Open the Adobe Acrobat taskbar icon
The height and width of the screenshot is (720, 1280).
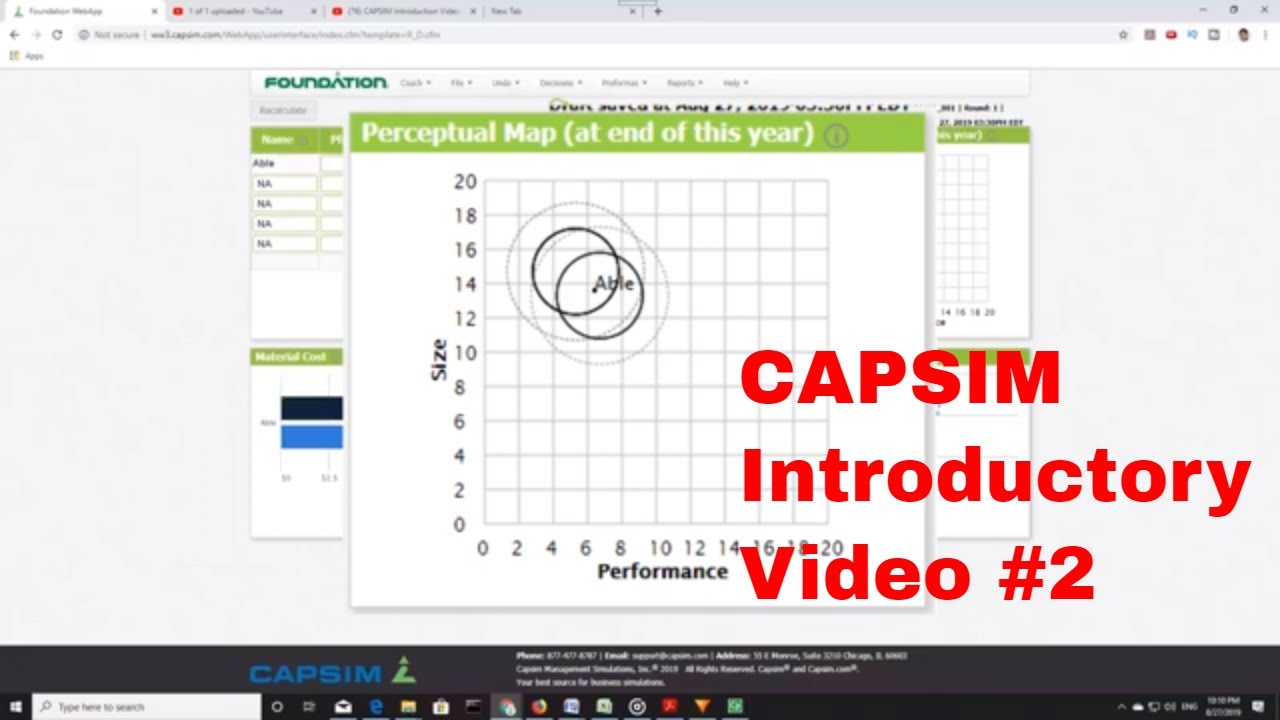tap(669, 707)
